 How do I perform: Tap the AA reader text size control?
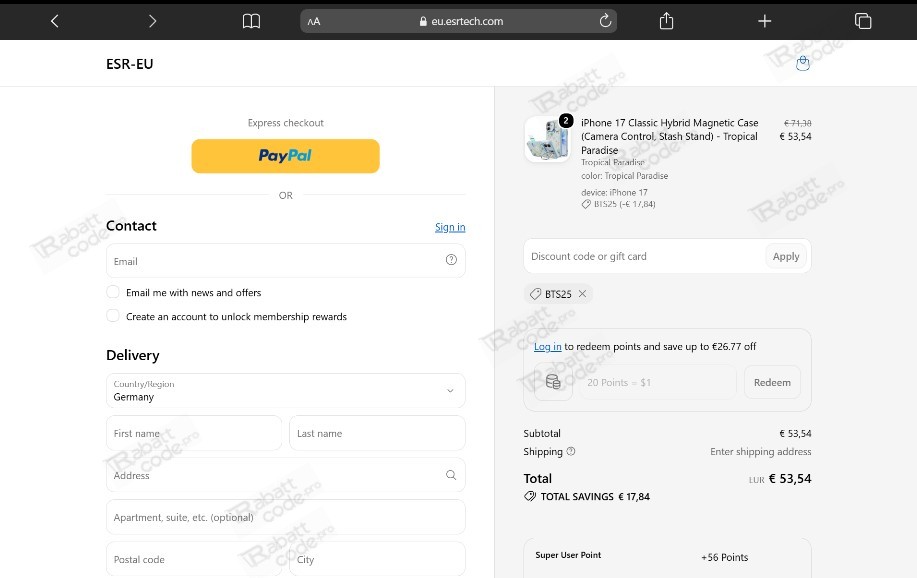pos(314,22)
